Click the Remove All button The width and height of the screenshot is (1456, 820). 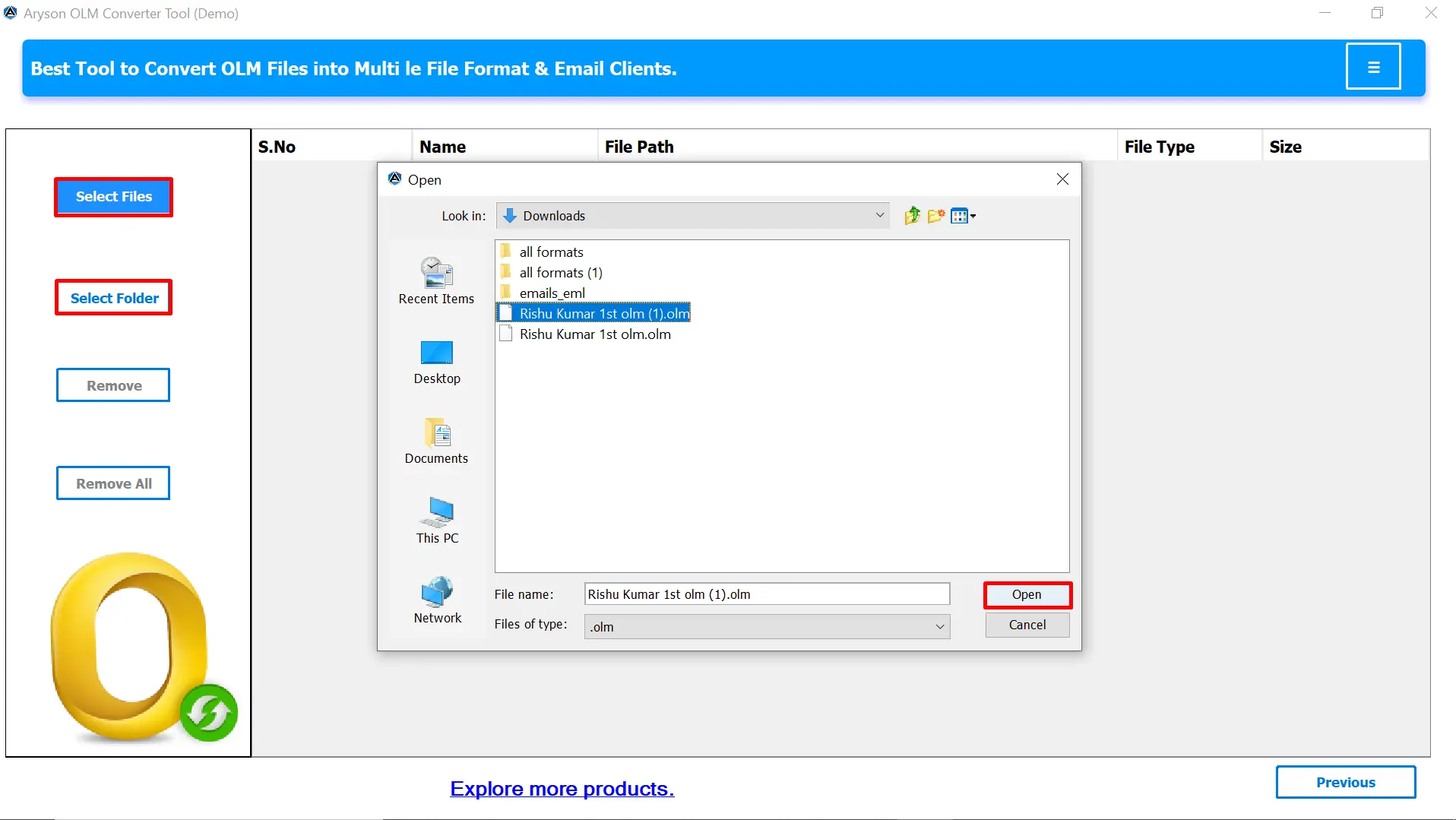tap(113, 483)
